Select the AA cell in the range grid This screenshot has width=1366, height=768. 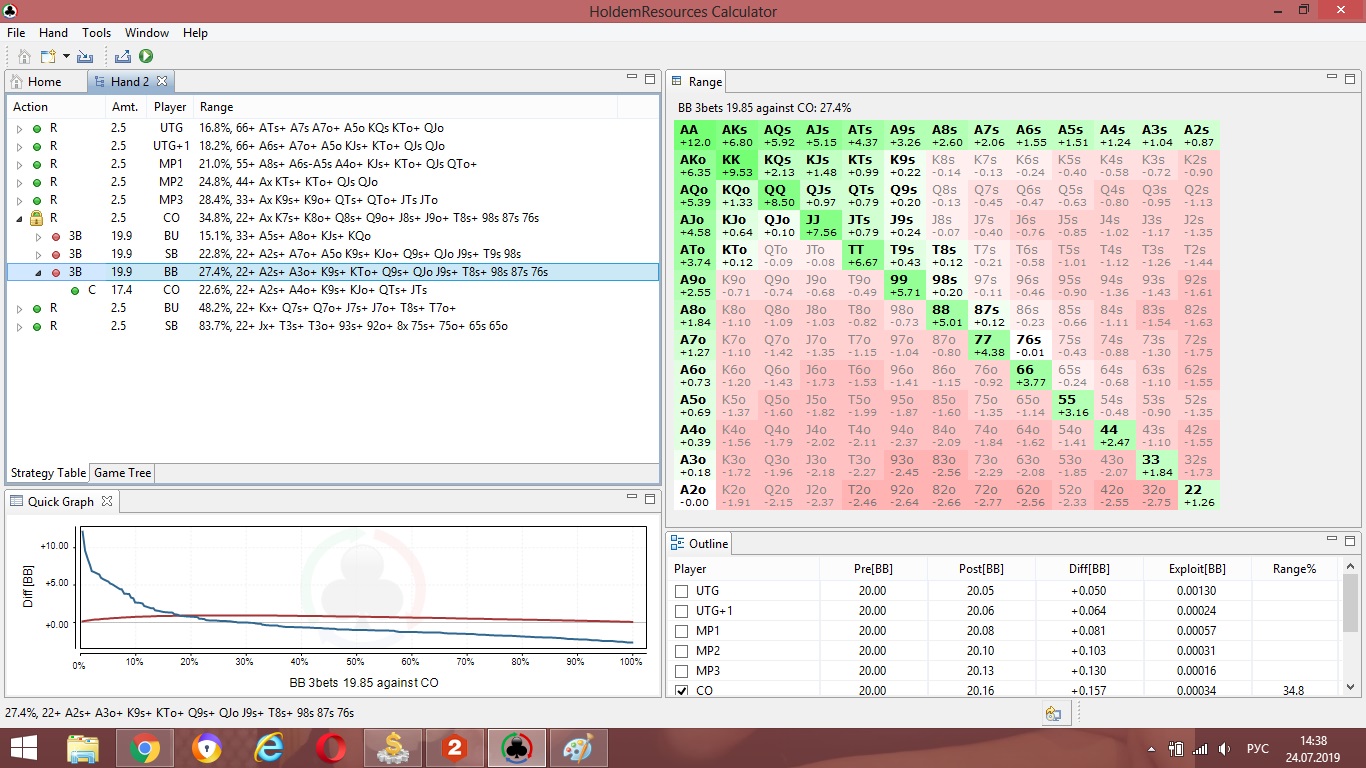(x=695, y=135)
